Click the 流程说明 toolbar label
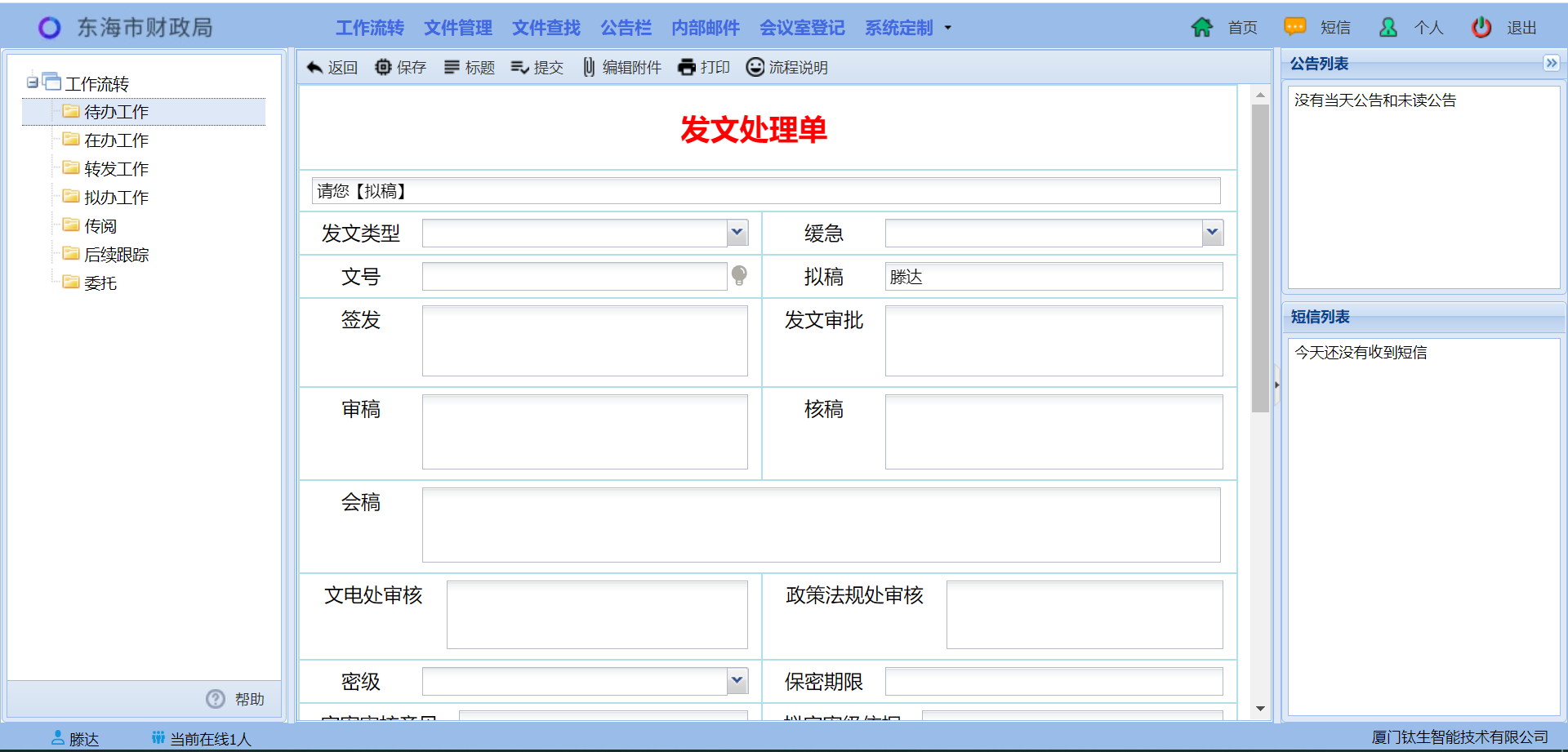This screenshot has width=1568, height=752. coord(799,68)
